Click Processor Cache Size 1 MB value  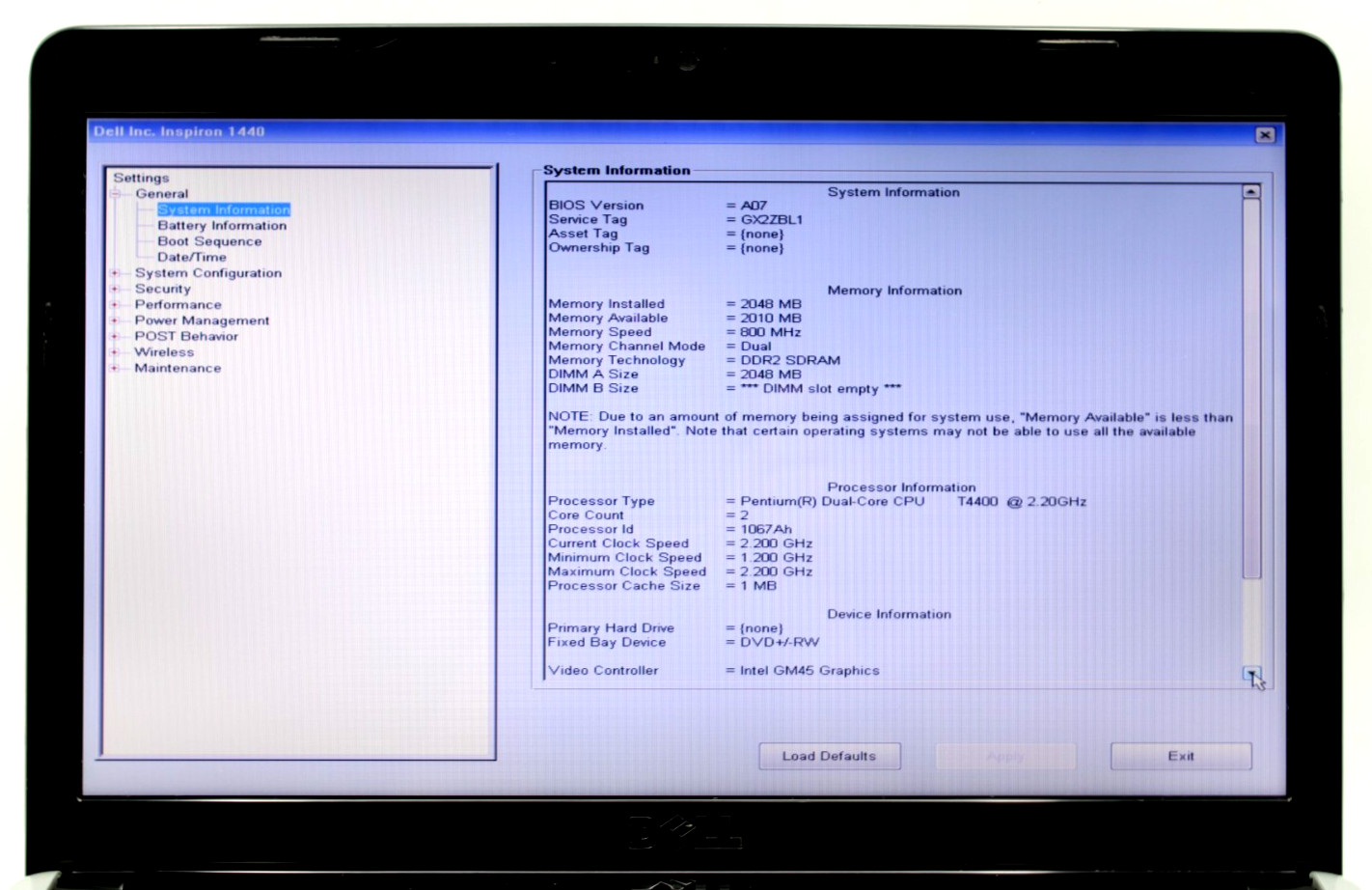point(757,585)
